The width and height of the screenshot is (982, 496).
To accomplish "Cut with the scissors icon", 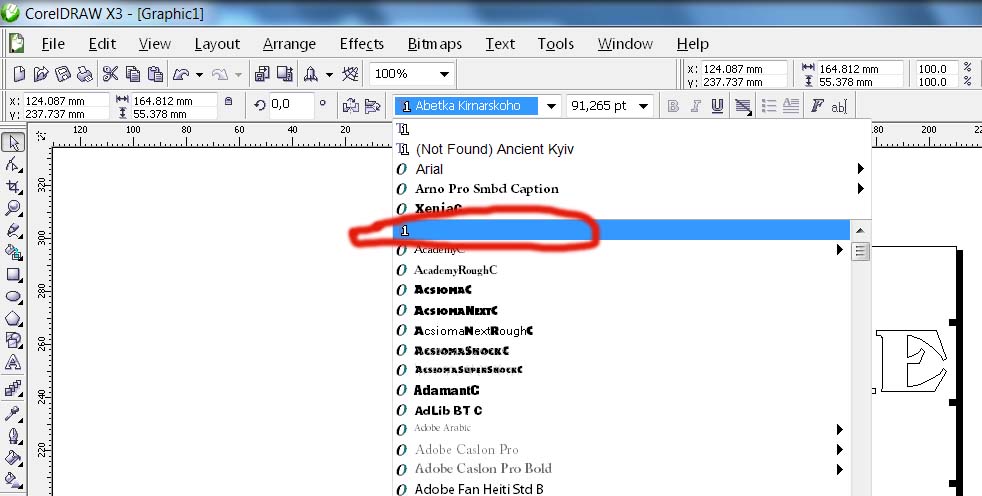I will (111, 75).
